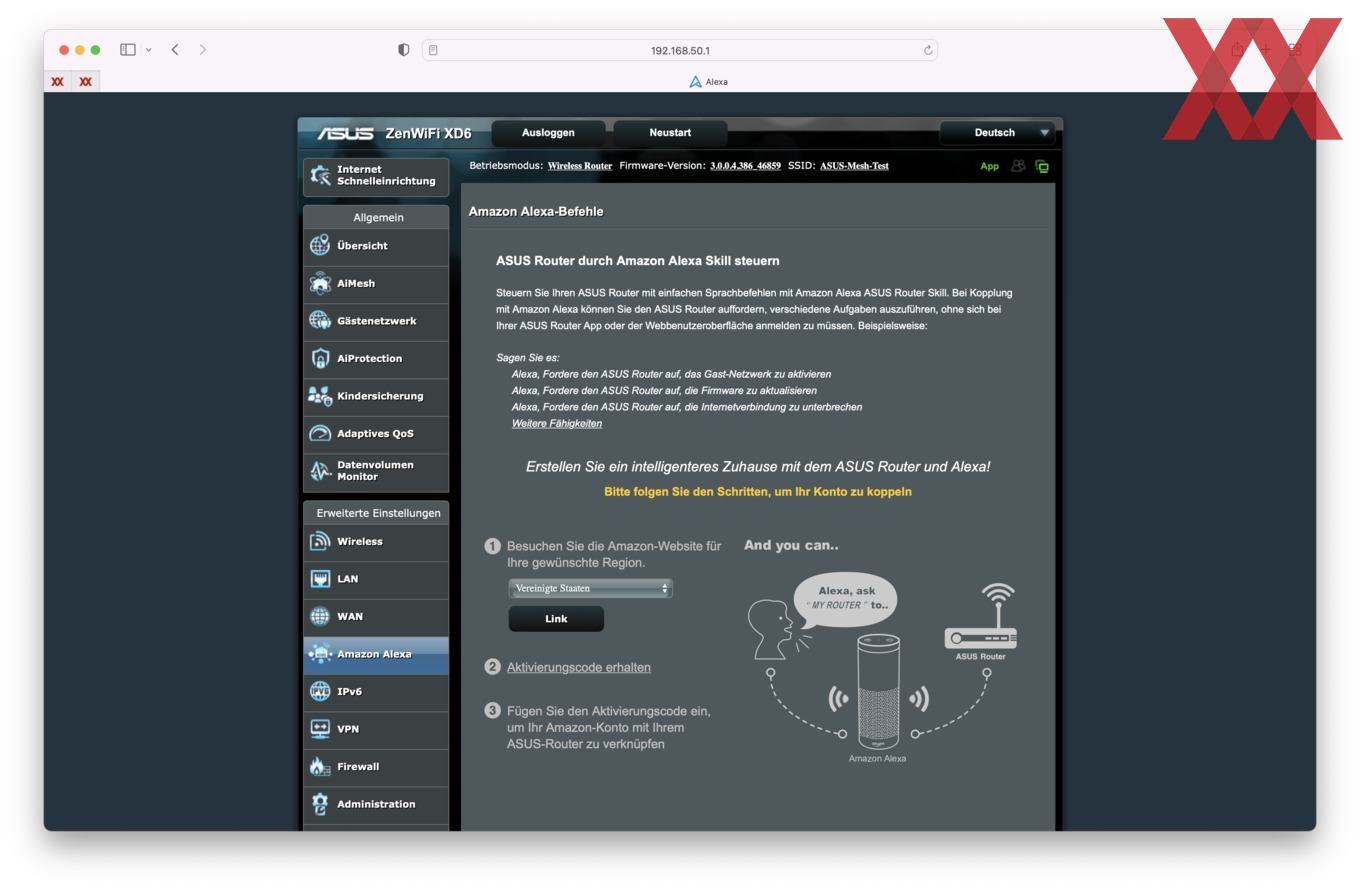Open firmware version link 3.0.0.4.386_46859
1360x889 pixels.
point(745,166)
